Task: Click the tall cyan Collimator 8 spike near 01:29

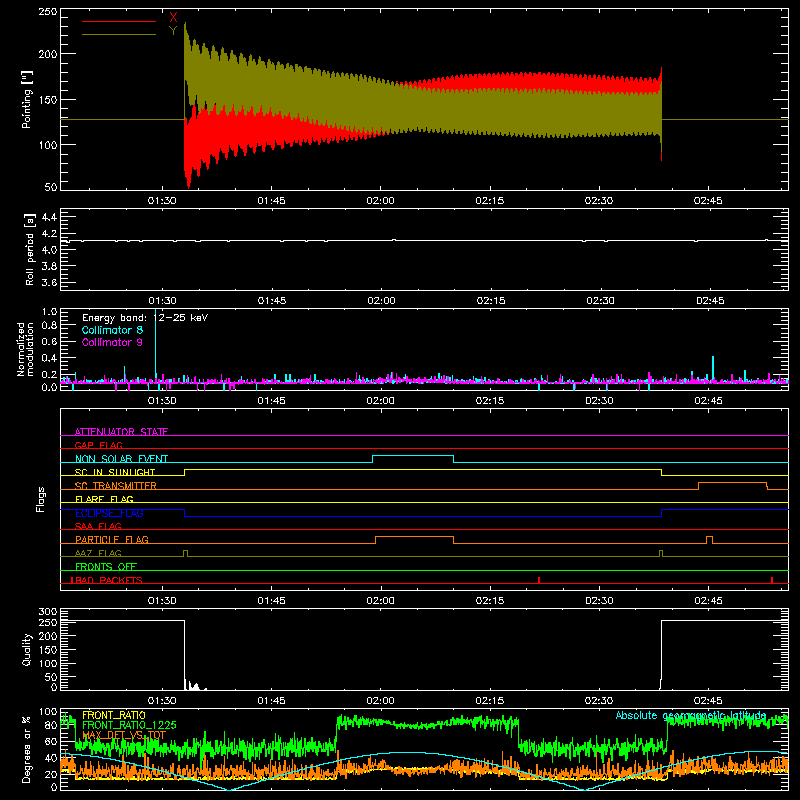Action: (156, 342)
